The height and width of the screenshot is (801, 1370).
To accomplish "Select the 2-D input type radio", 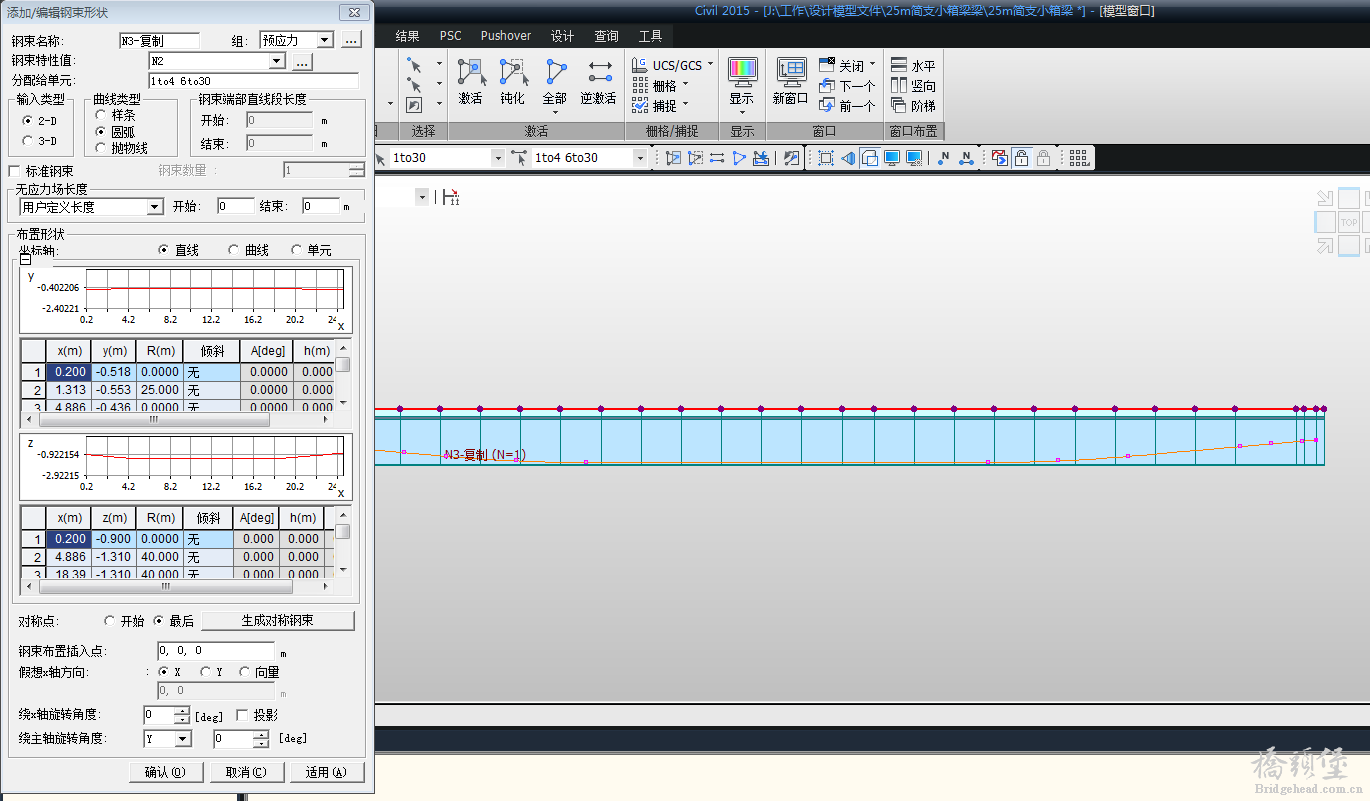I will pyautogui.click(x=27, y=120).
